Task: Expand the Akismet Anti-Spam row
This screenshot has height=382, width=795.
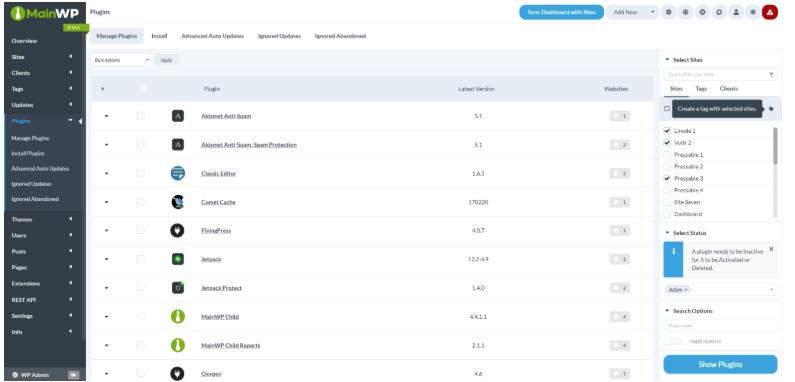Action: 106,116
